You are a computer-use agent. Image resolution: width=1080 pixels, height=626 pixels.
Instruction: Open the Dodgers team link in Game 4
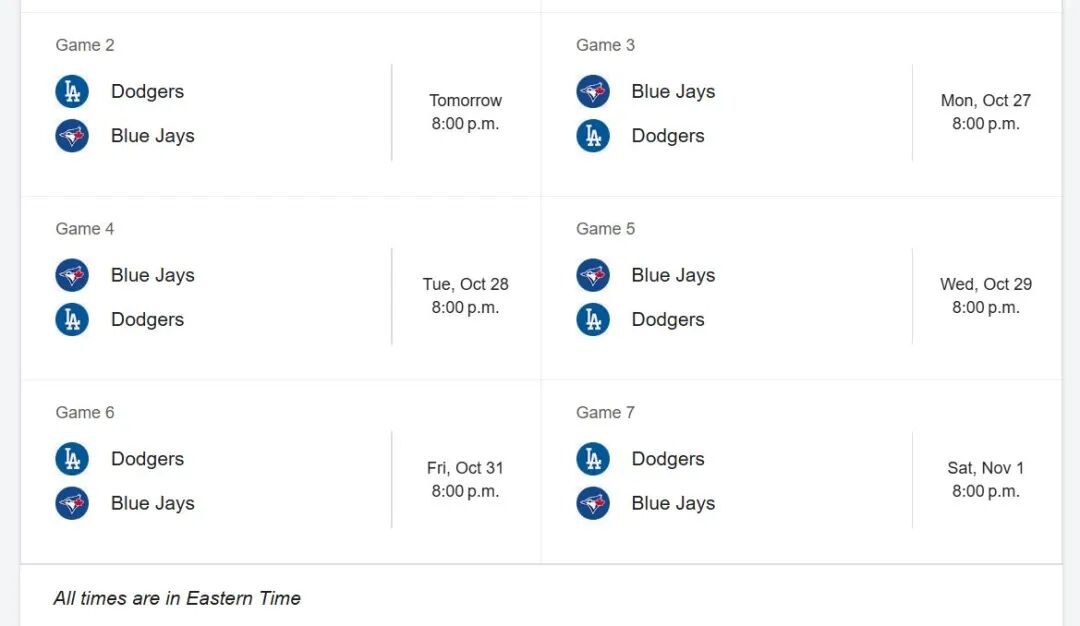pyautogui.click(x=147, y=320)
